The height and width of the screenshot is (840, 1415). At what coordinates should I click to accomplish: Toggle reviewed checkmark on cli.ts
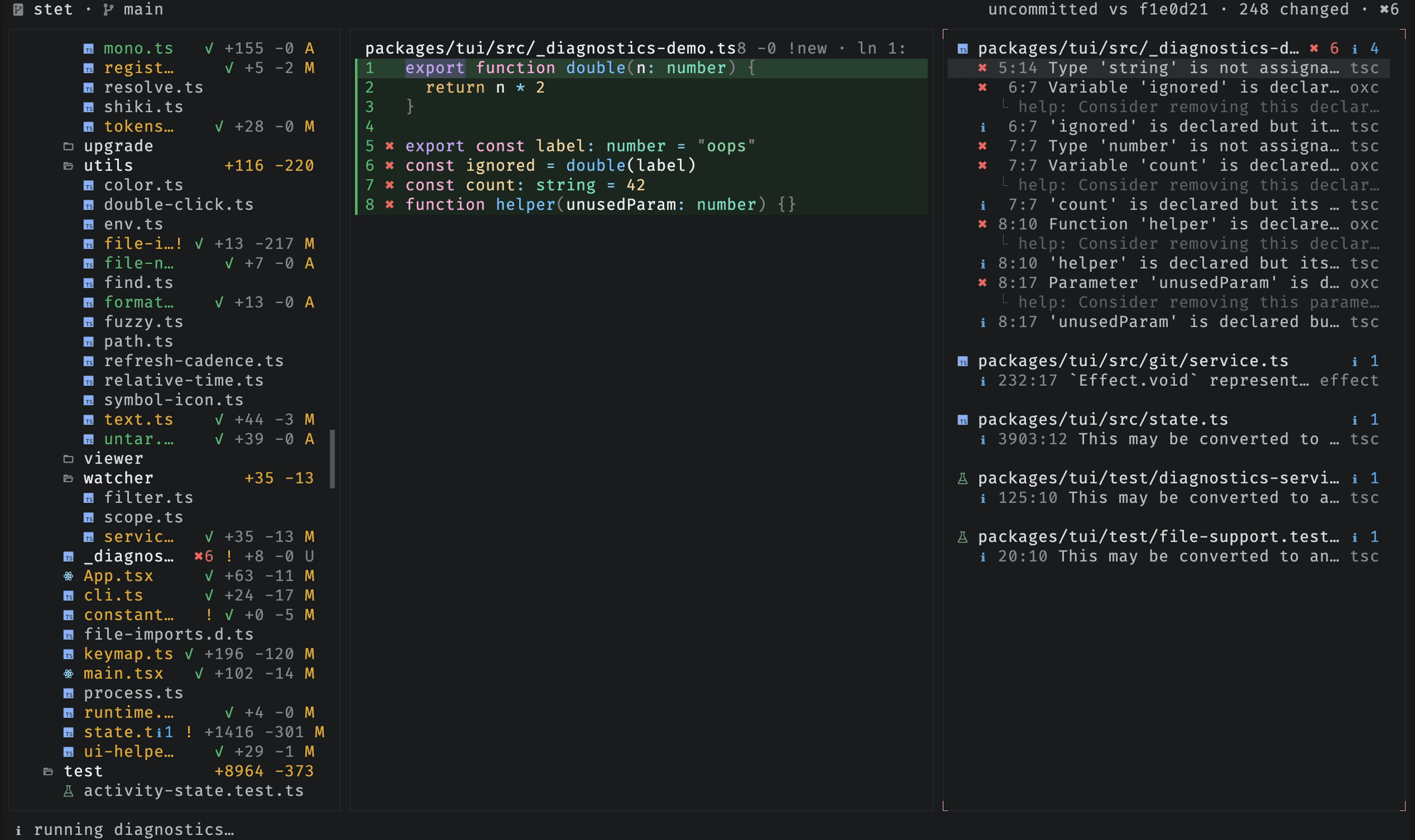click(209, 596)
